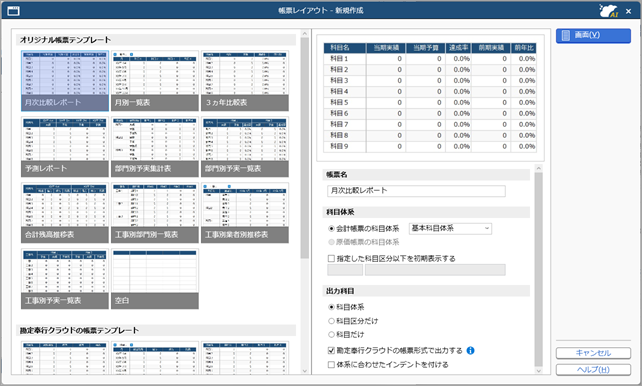Click the 勘定奉行クラウドの帳票テンプレート section header
This screenshot has height=386, width=642.
(156, 330)
